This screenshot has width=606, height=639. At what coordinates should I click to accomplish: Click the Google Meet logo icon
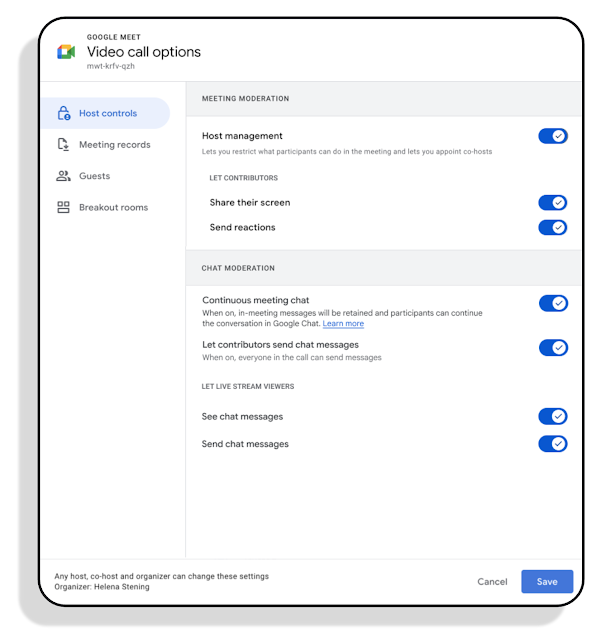[x=66, y=52]
